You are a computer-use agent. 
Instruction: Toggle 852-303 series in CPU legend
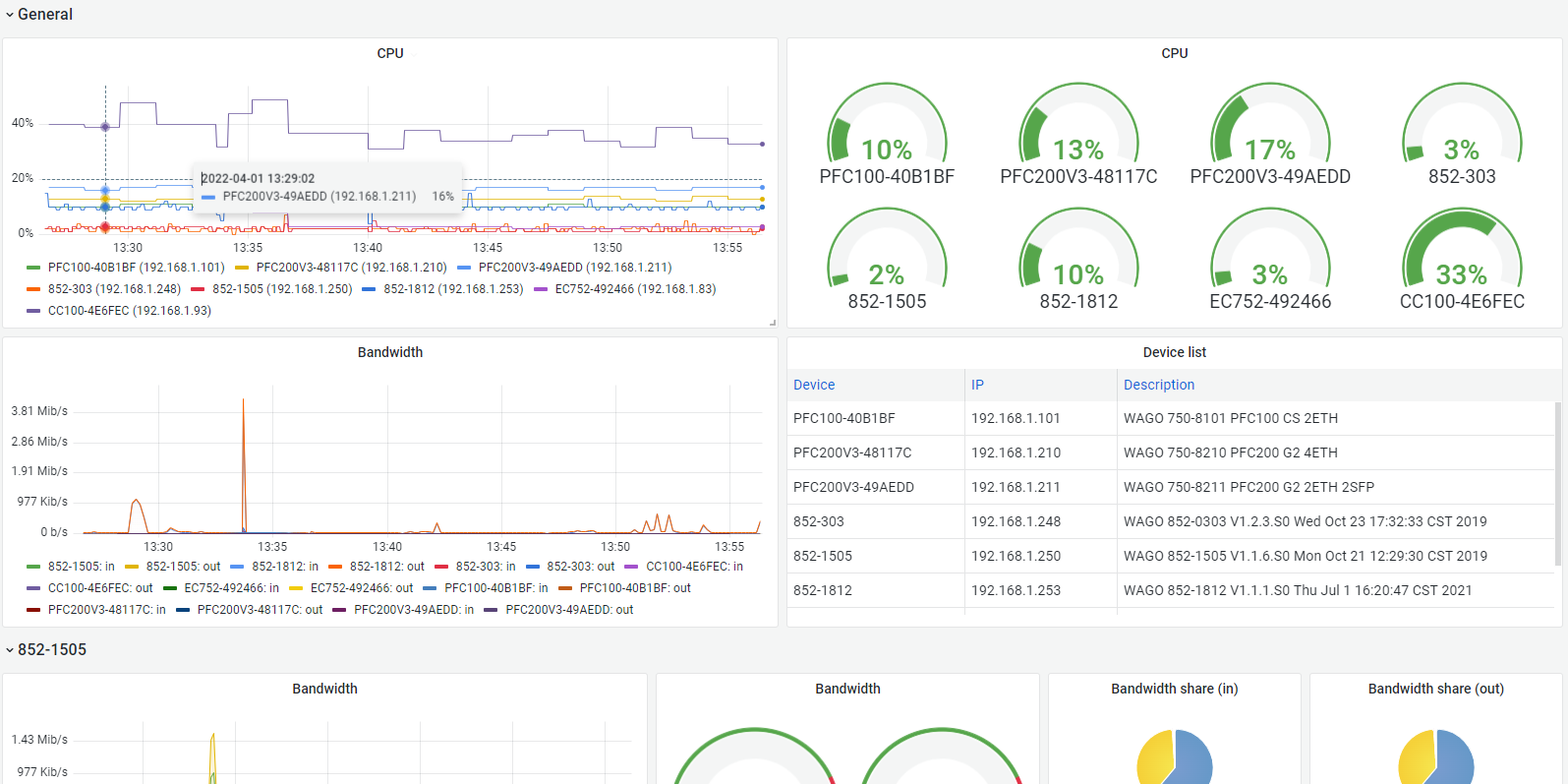pos(104,289)
